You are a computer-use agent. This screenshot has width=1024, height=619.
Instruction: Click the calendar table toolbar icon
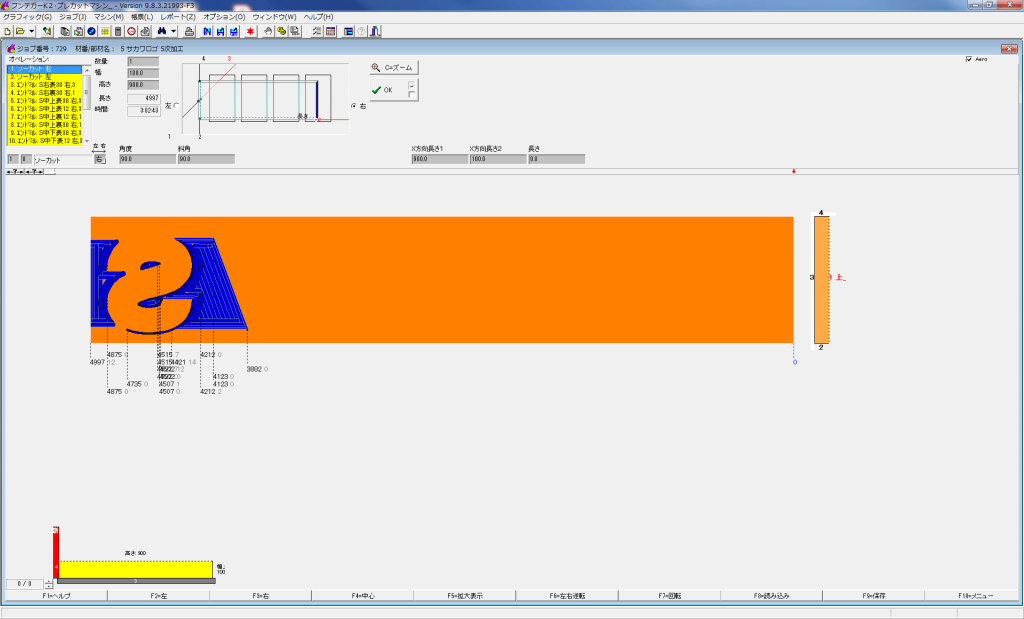tap(330, 31)
